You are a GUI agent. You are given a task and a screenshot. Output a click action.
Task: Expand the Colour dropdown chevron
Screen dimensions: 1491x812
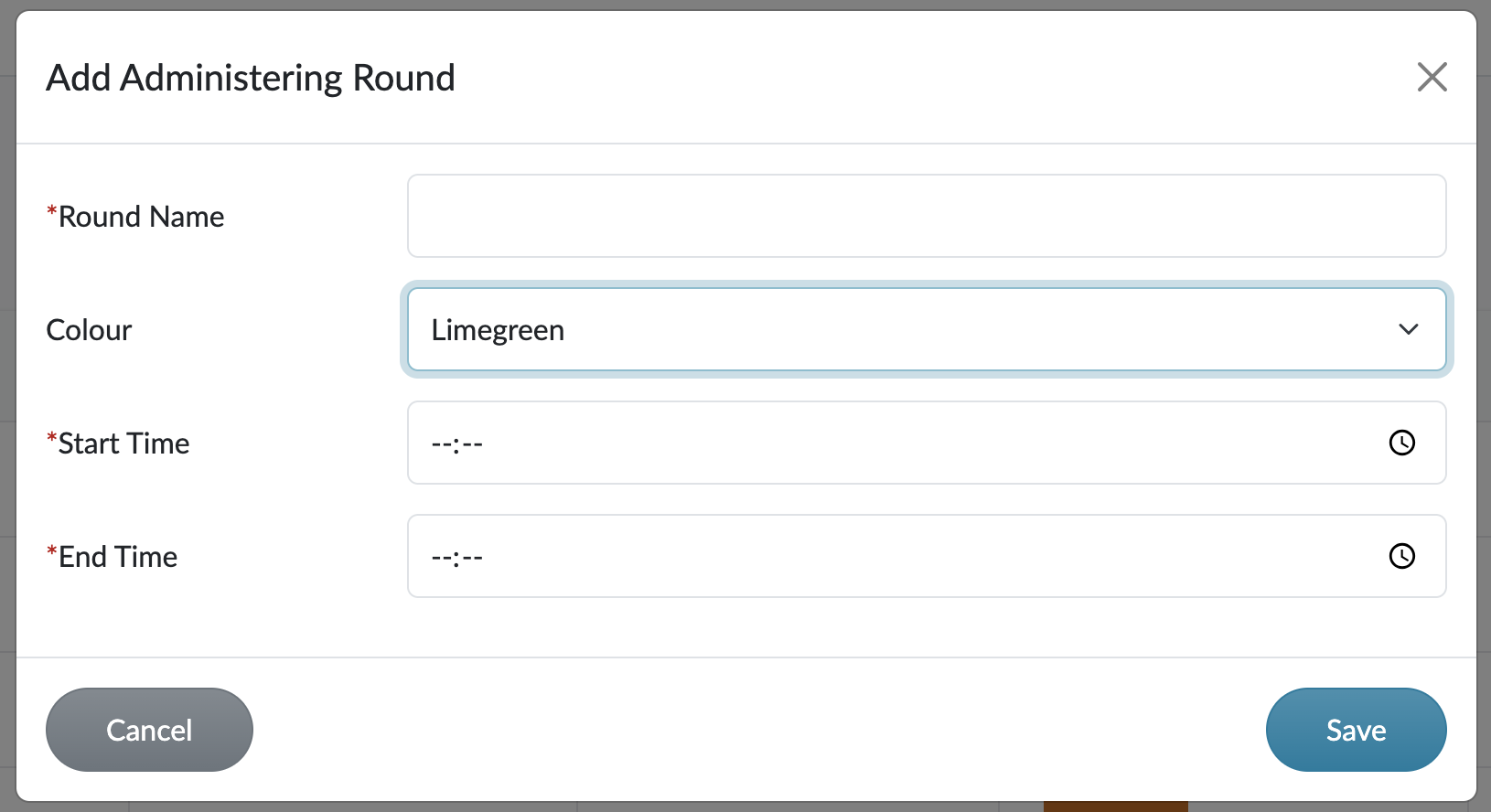(1408, 330)
